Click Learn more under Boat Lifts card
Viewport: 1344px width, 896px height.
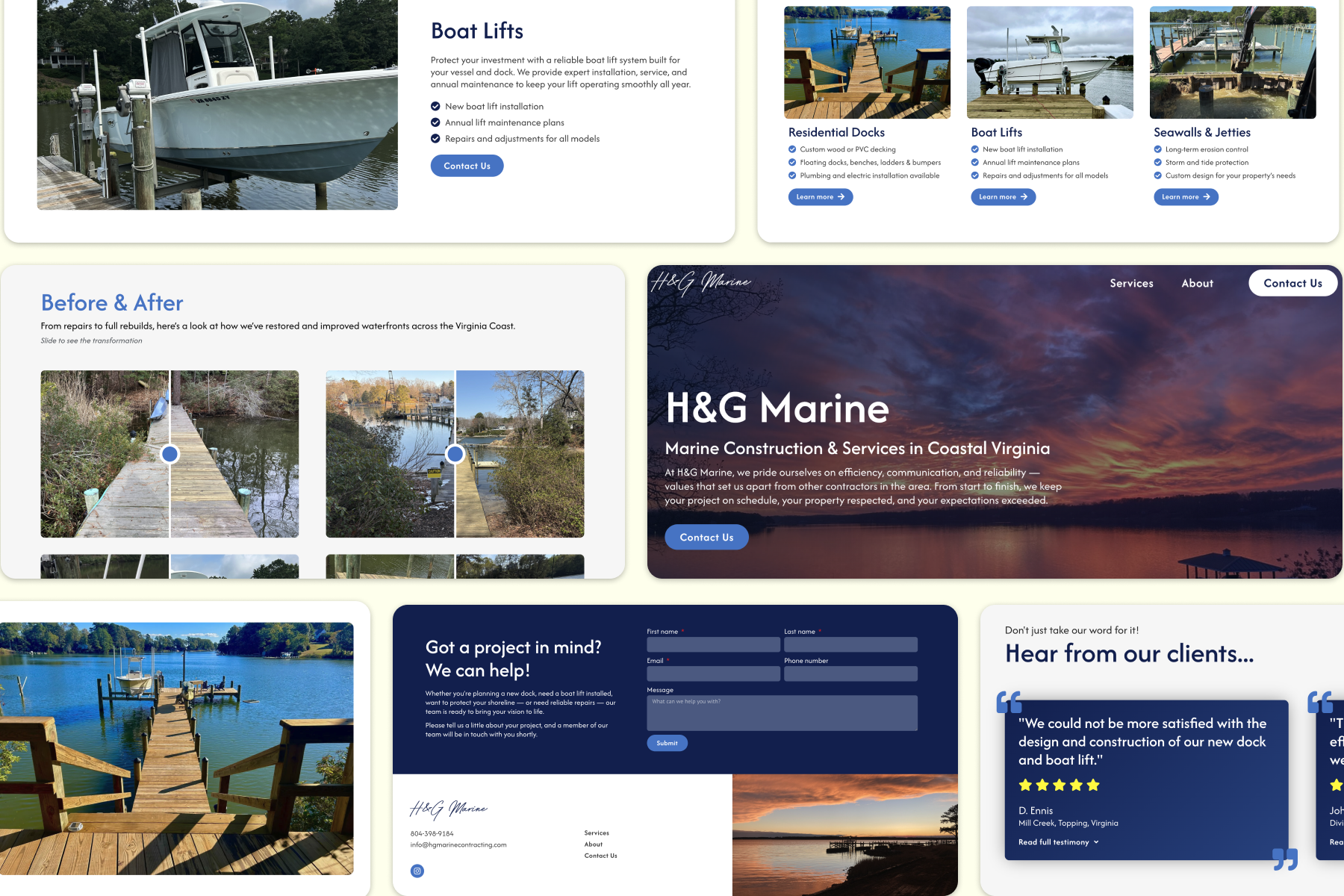1003,197
